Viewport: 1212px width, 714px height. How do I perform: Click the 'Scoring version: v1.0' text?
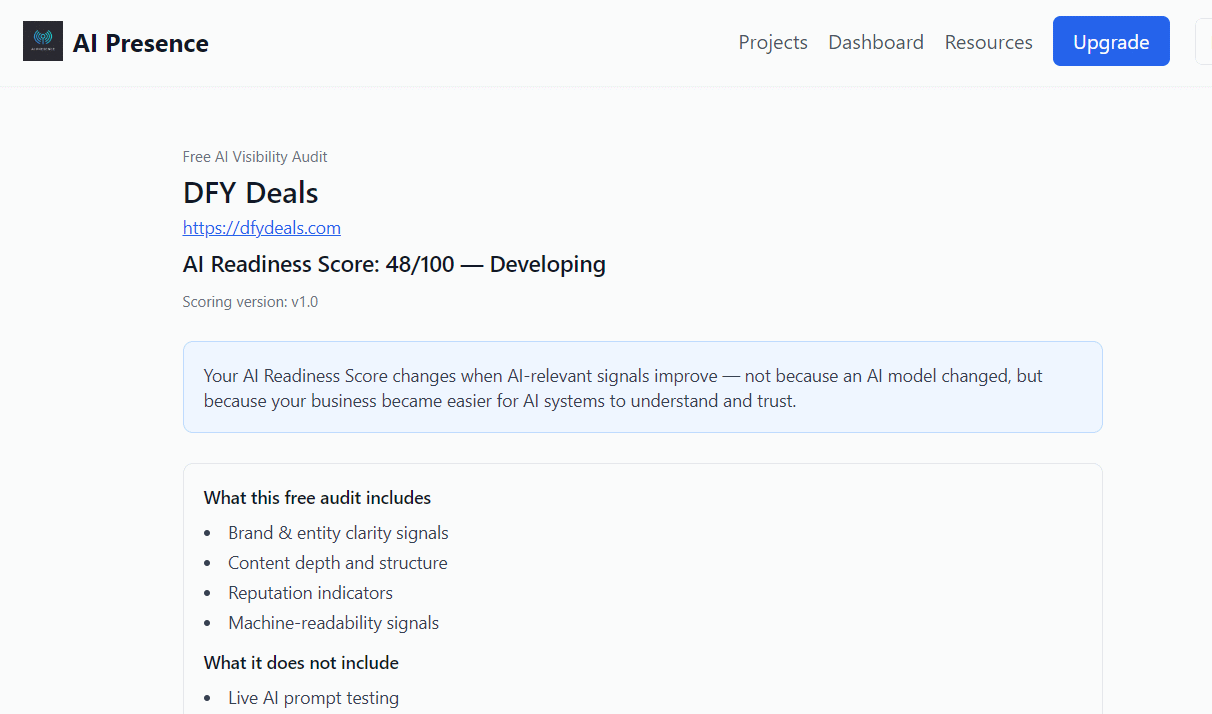click(250, 301)
